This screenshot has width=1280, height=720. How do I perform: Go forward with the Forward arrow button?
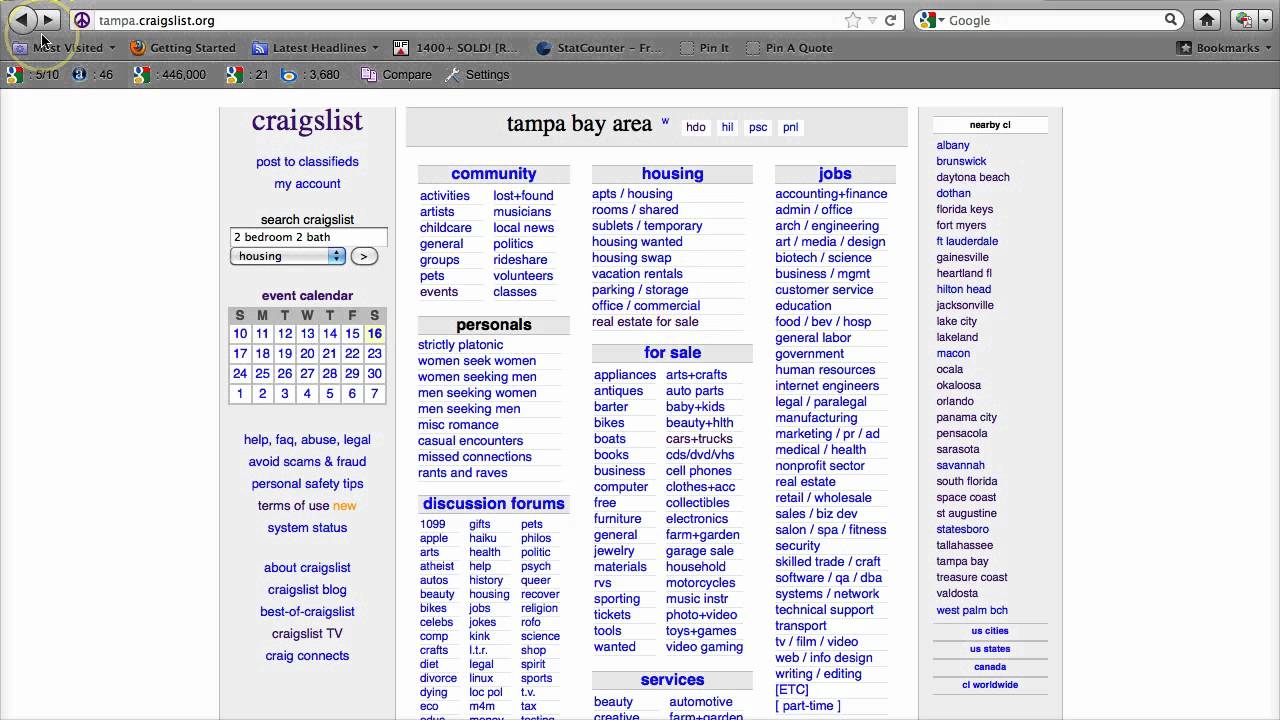coord(48,20)
